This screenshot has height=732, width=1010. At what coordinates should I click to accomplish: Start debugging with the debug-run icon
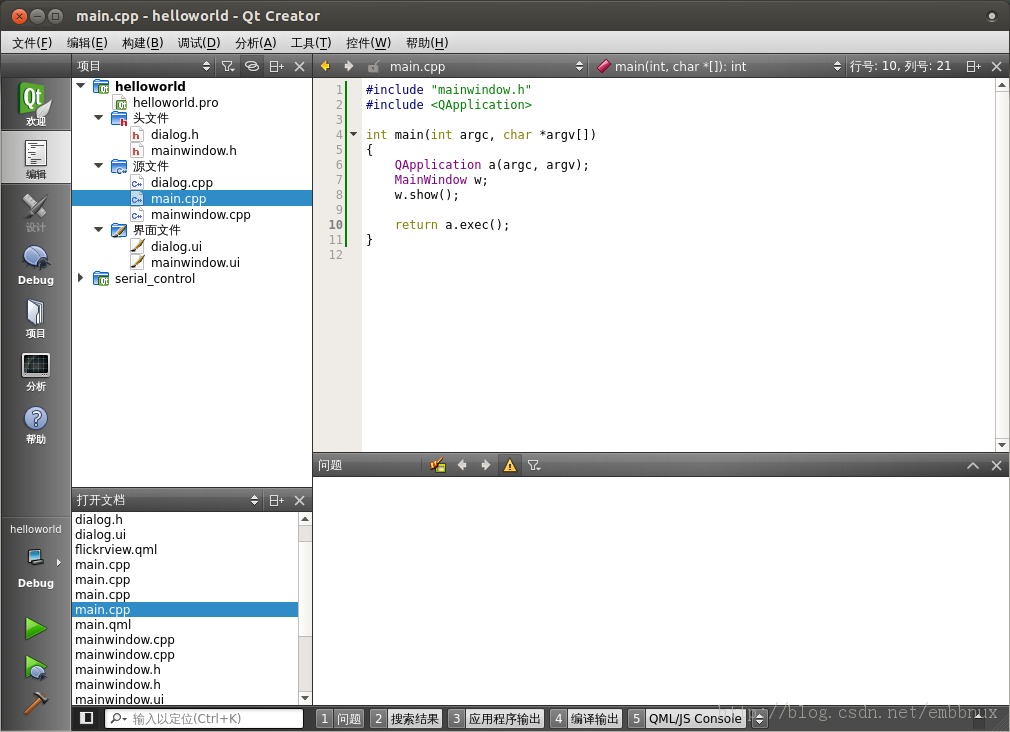[x=35, y=667]
